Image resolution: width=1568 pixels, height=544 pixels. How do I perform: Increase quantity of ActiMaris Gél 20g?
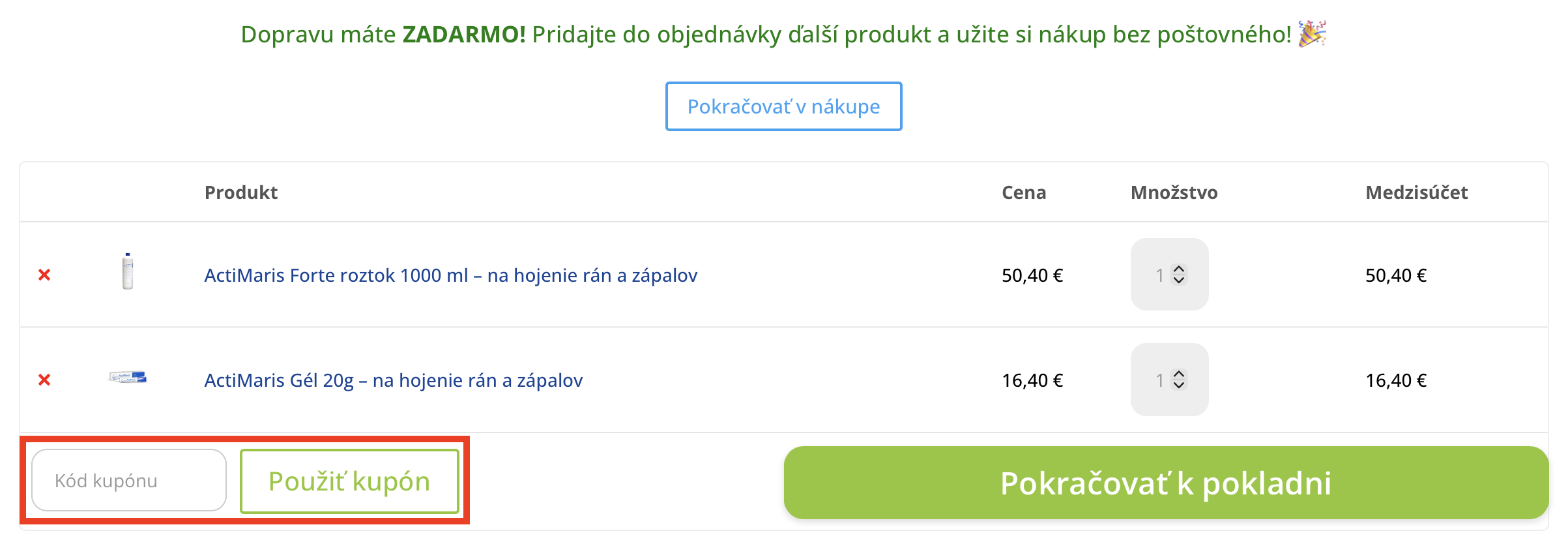[1178, 374]
